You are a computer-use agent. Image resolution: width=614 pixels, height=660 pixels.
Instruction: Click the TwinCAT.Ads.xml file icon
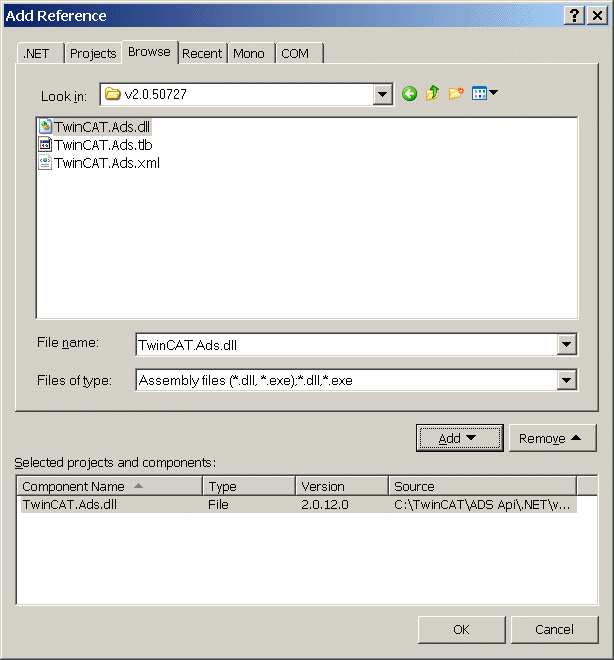coord(45,162)
